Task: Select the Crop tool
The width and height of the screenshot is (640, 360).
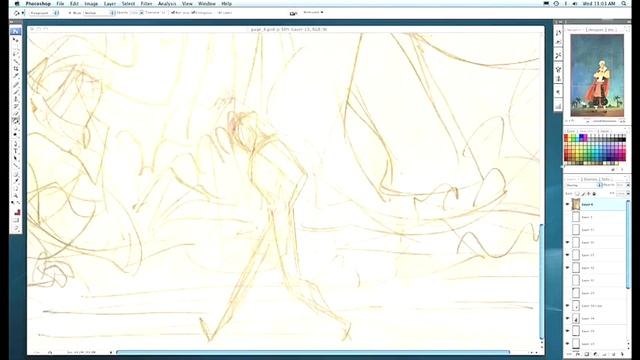Action: click(x=16, y=69)
